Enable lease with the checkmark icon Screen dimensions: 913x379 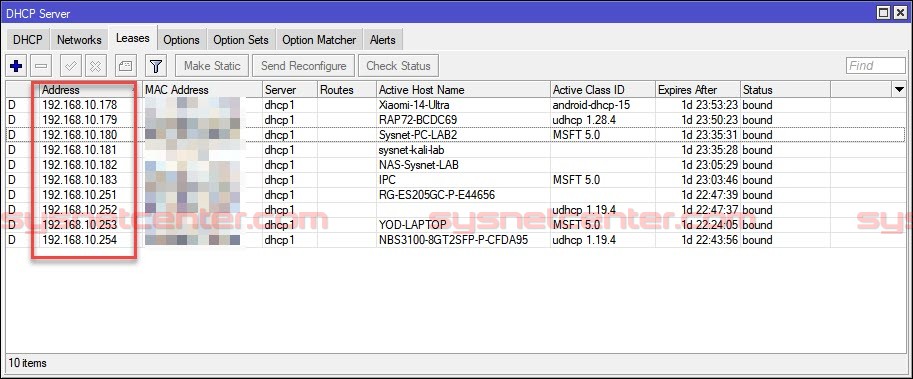point(72,66)
